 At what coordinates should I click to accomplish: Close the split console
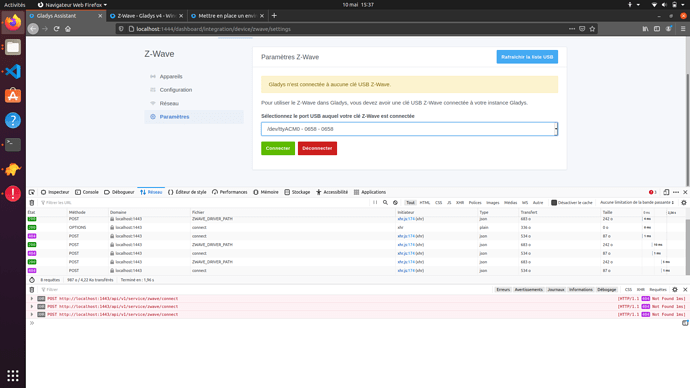point(685,289)
